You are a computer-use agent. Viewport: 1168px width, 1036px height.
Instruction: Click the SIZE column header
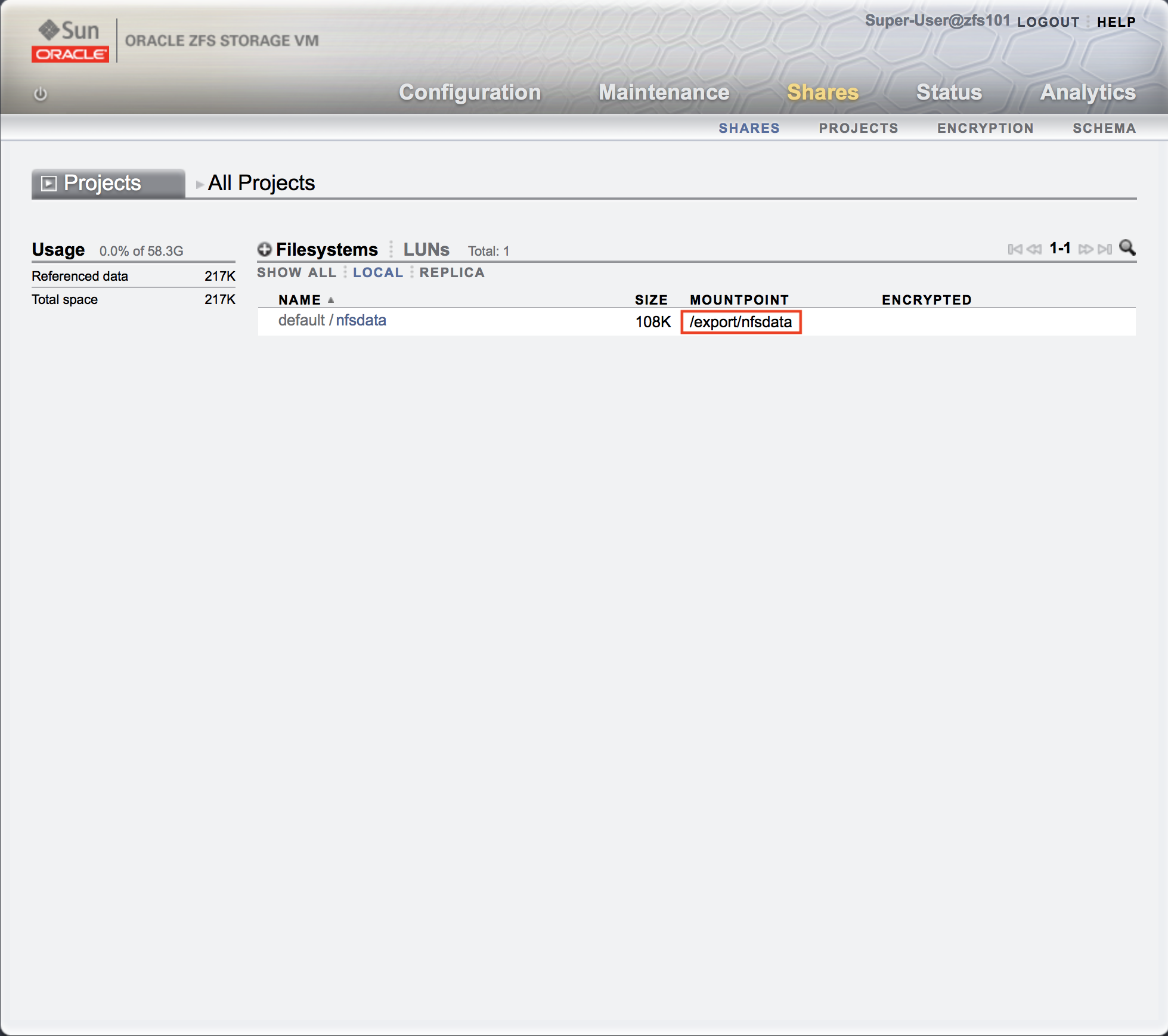point(651,300)
